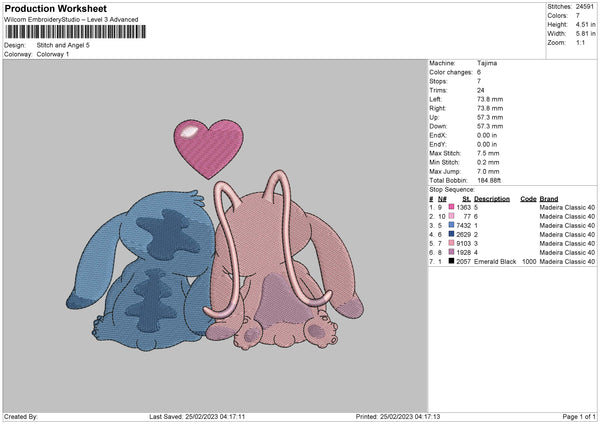This screenshot has height=424, width=600.
Task: Select the 'Wilcom EmbroideryStudio – Level 3 Advanced' text
Action: coord(71,20)
